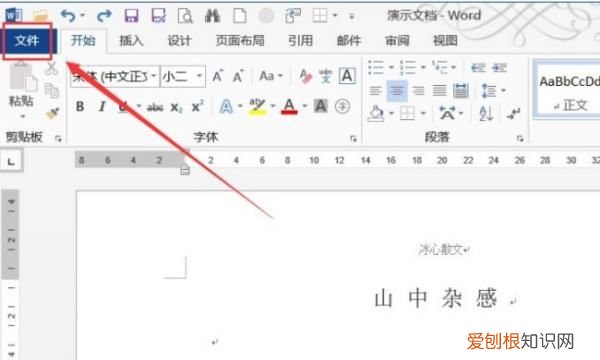This screenshot has width=600, height=360.
Task: Click the Format Painter brush icon
Action: click(52, 113)
